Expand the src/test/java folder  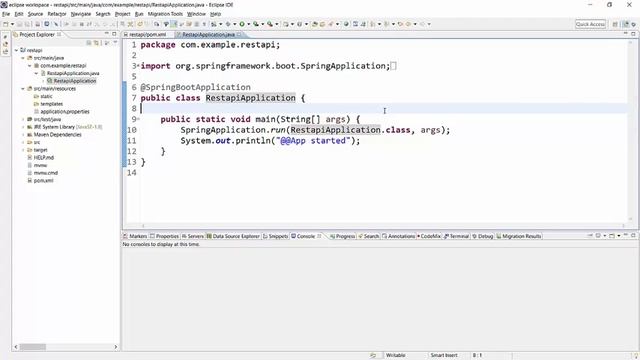(23, 119)
